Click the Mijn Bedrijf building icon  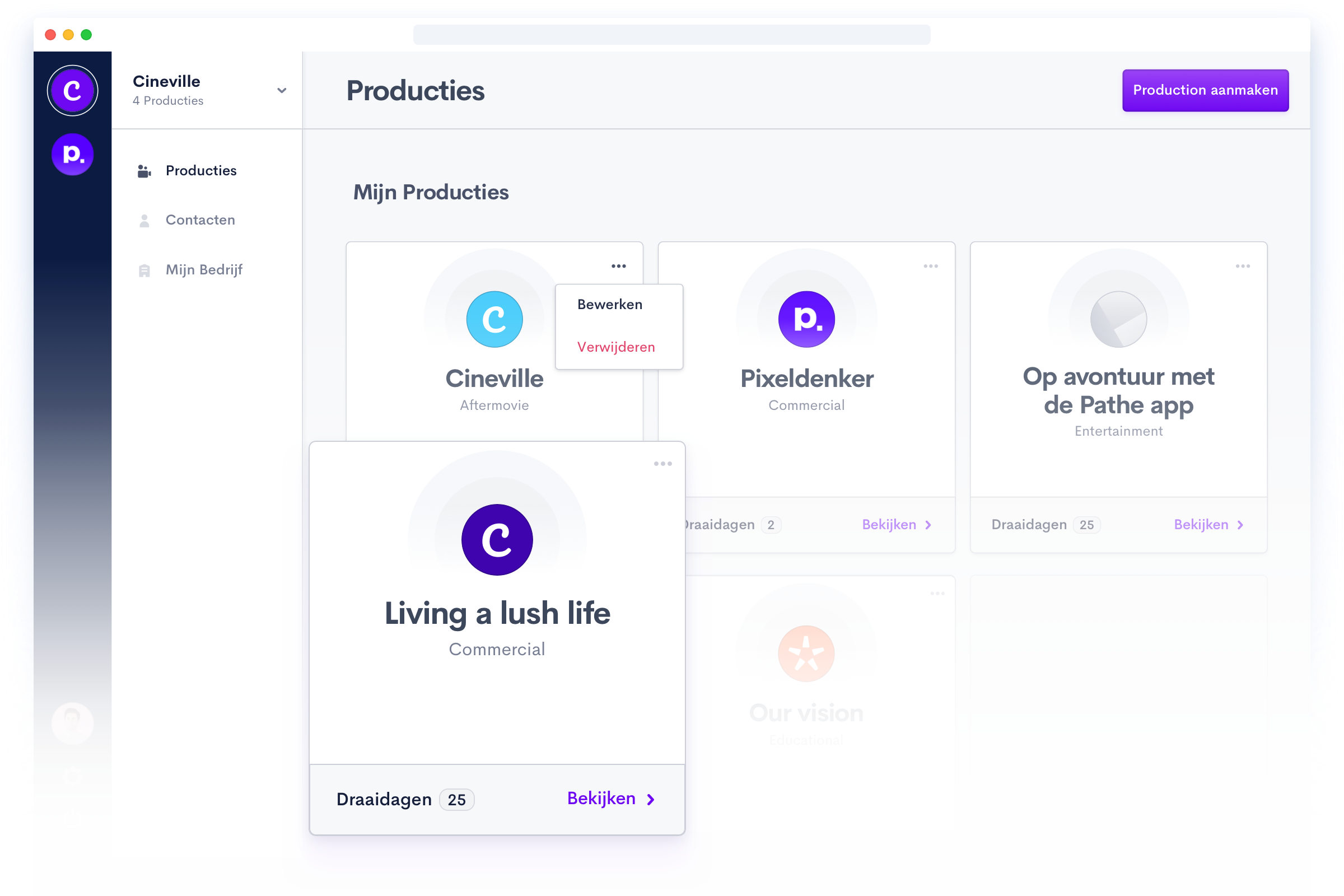(144, 270)
